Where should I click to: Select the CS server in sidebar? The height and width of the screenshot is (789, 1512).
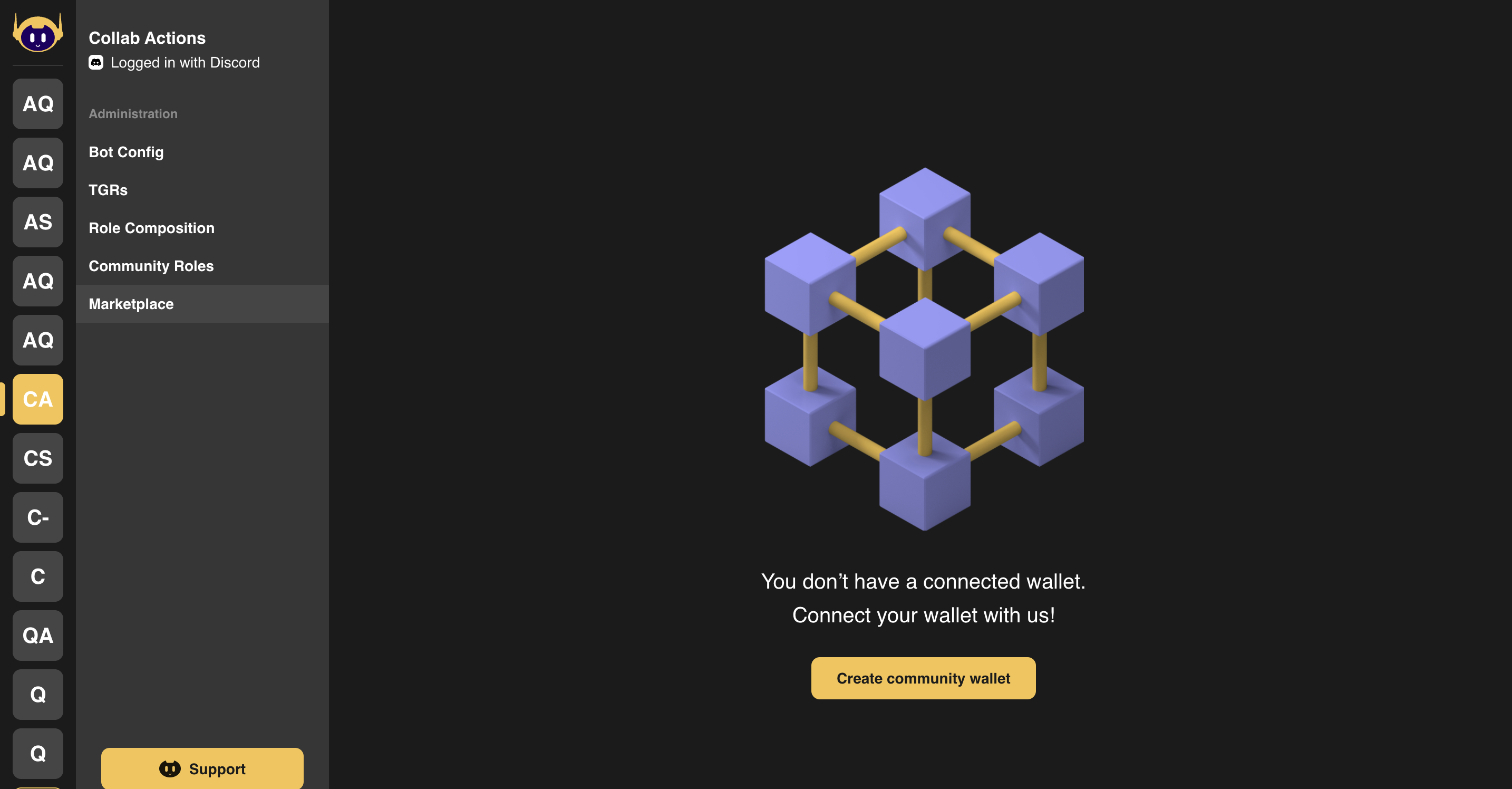point(38,458)
